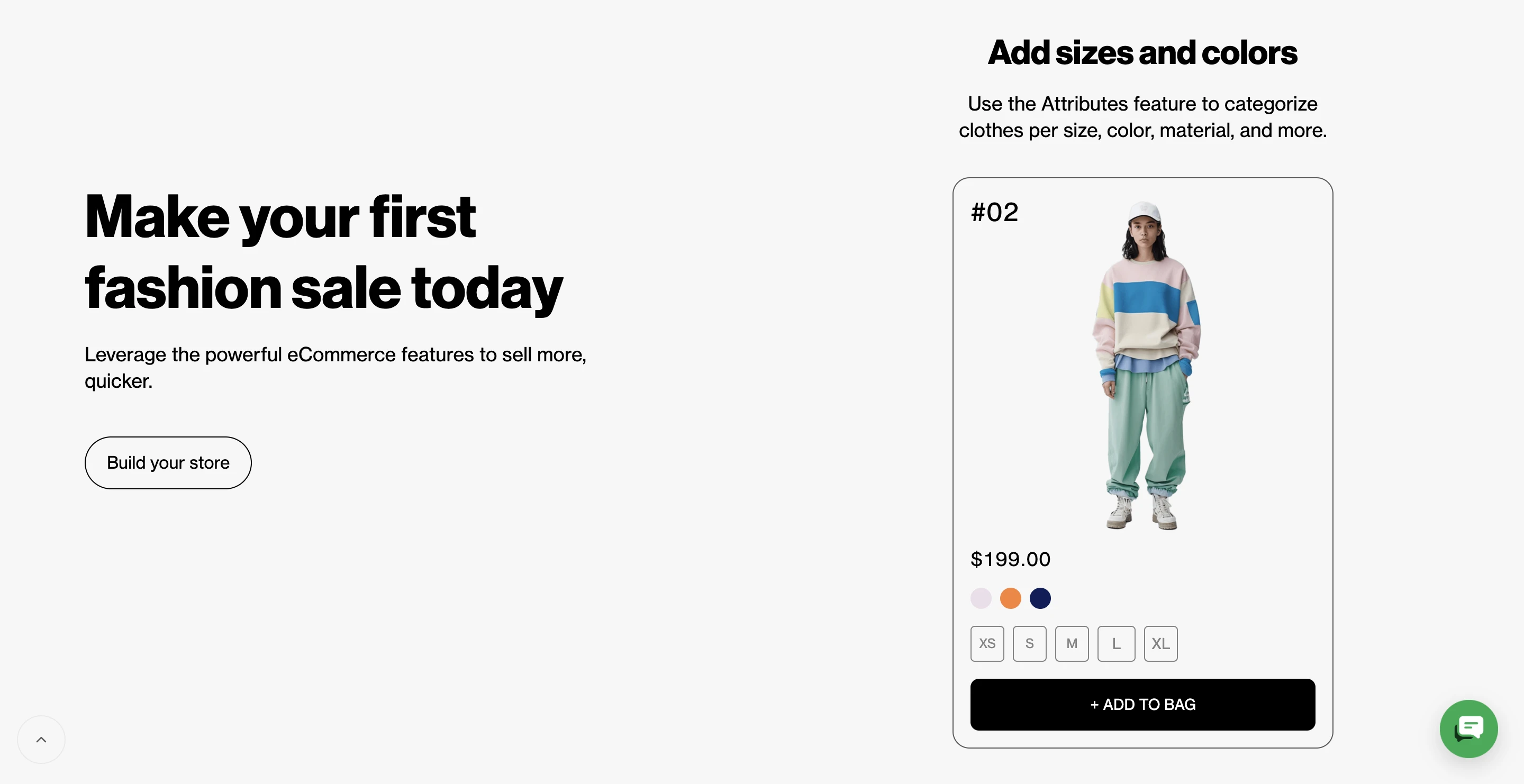Click the Use the Attributes feature description
The height and width of the screenshot is (784, 1524).
[x=1142, y=116]
